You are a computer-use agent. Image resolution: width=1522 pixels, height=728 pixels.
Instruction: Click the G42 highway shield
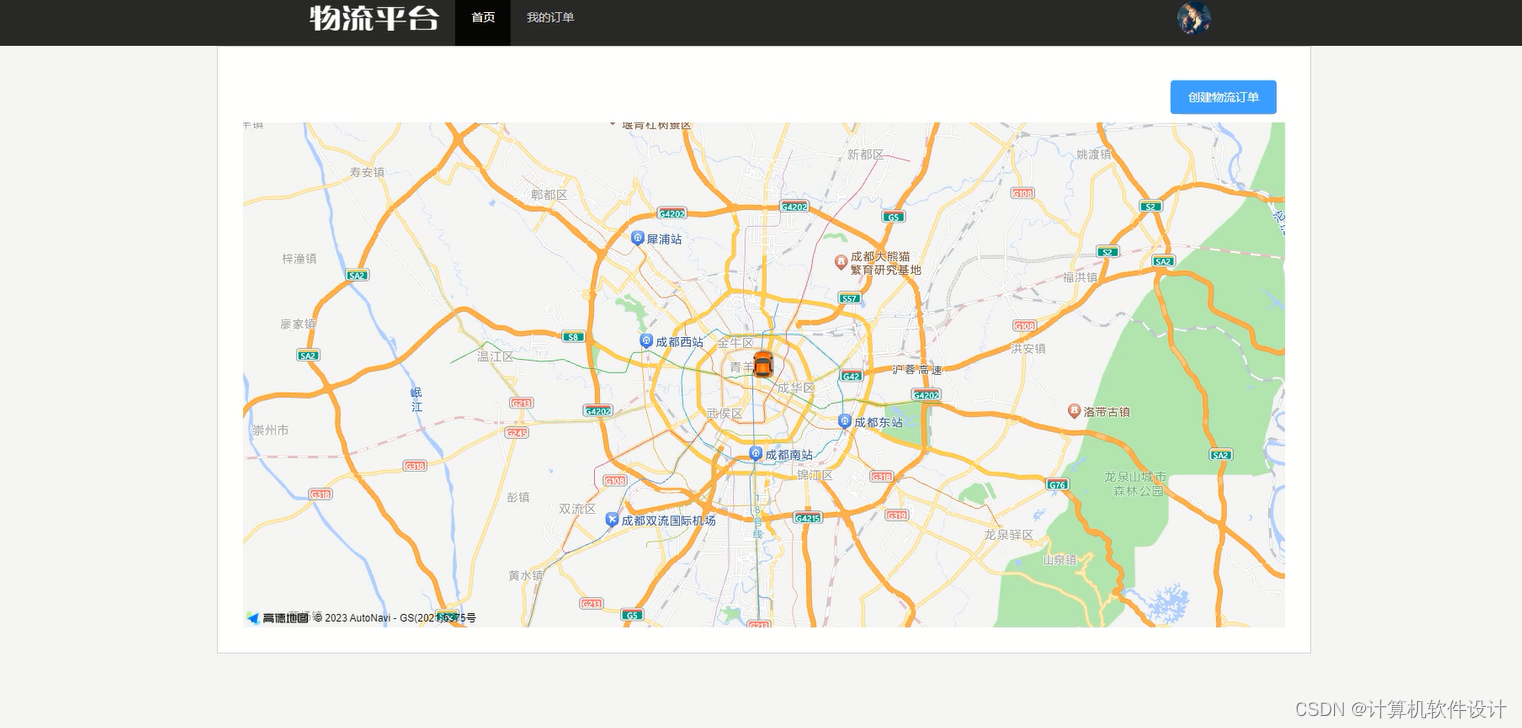pos(851,376)
